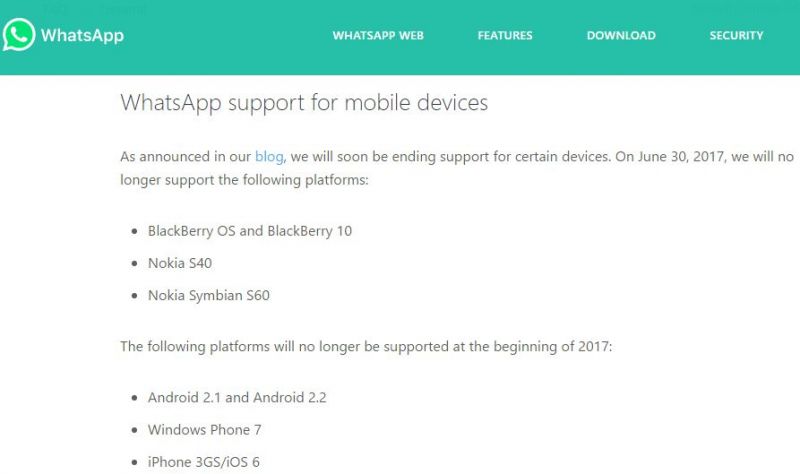Click the Windows Phone 7 list entry

pos(205,430)
